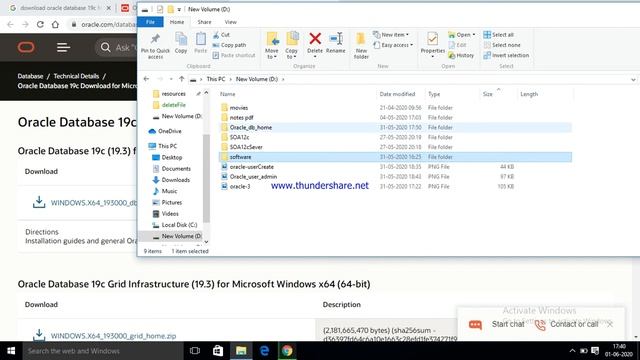This screenshot has width=640, height=360.
Task: Open the Easy access dropdown
Action: pyautogui.click(x=393, y=45)
